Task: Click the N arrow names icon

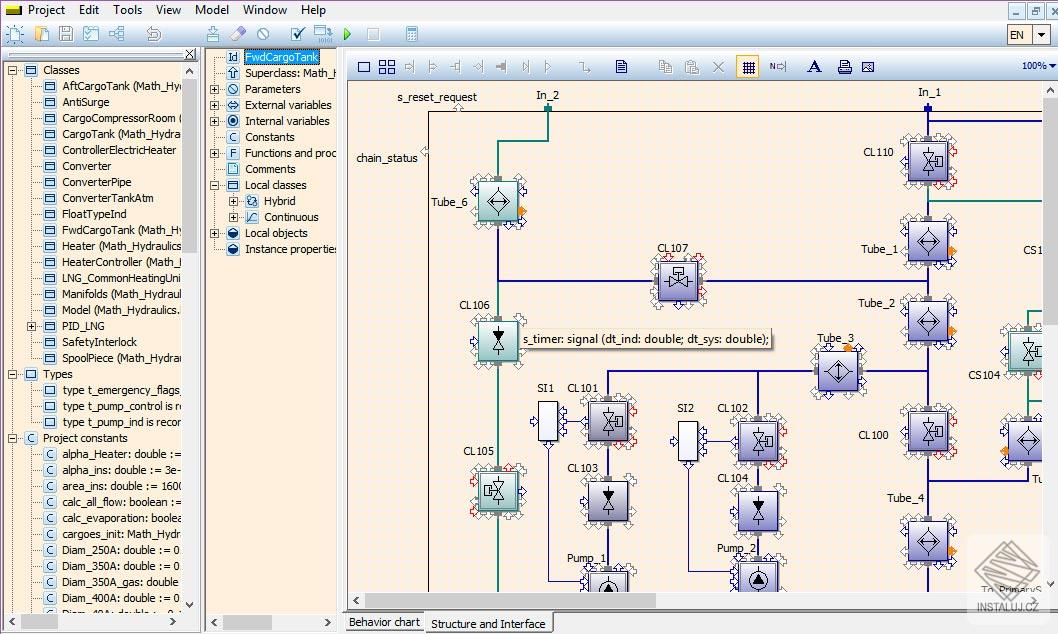Action: tap(778, 67)
